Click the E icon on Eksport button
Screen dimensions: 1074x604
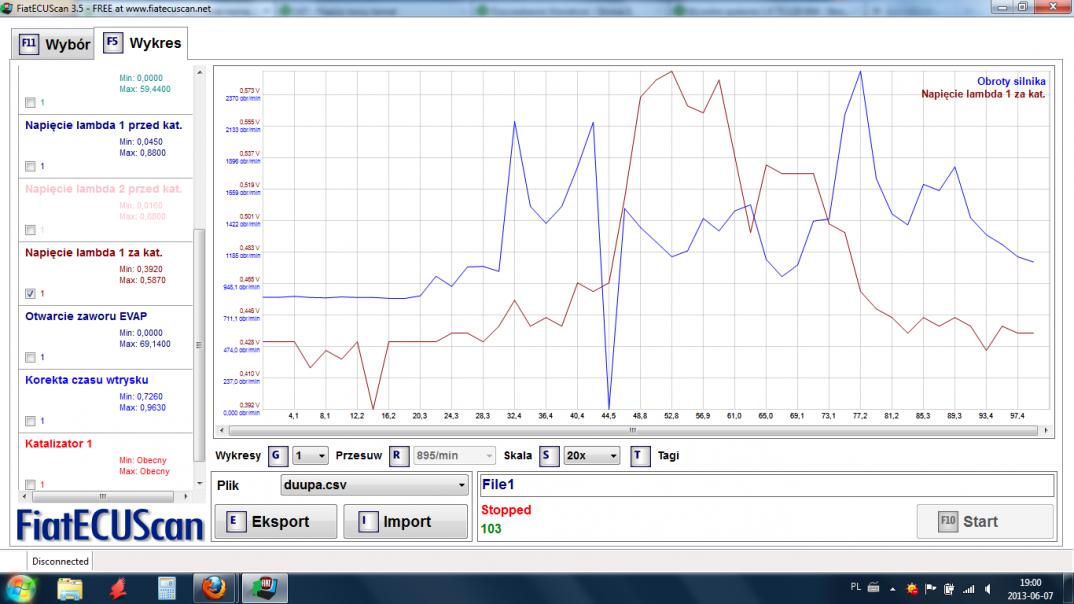[235, 522]
